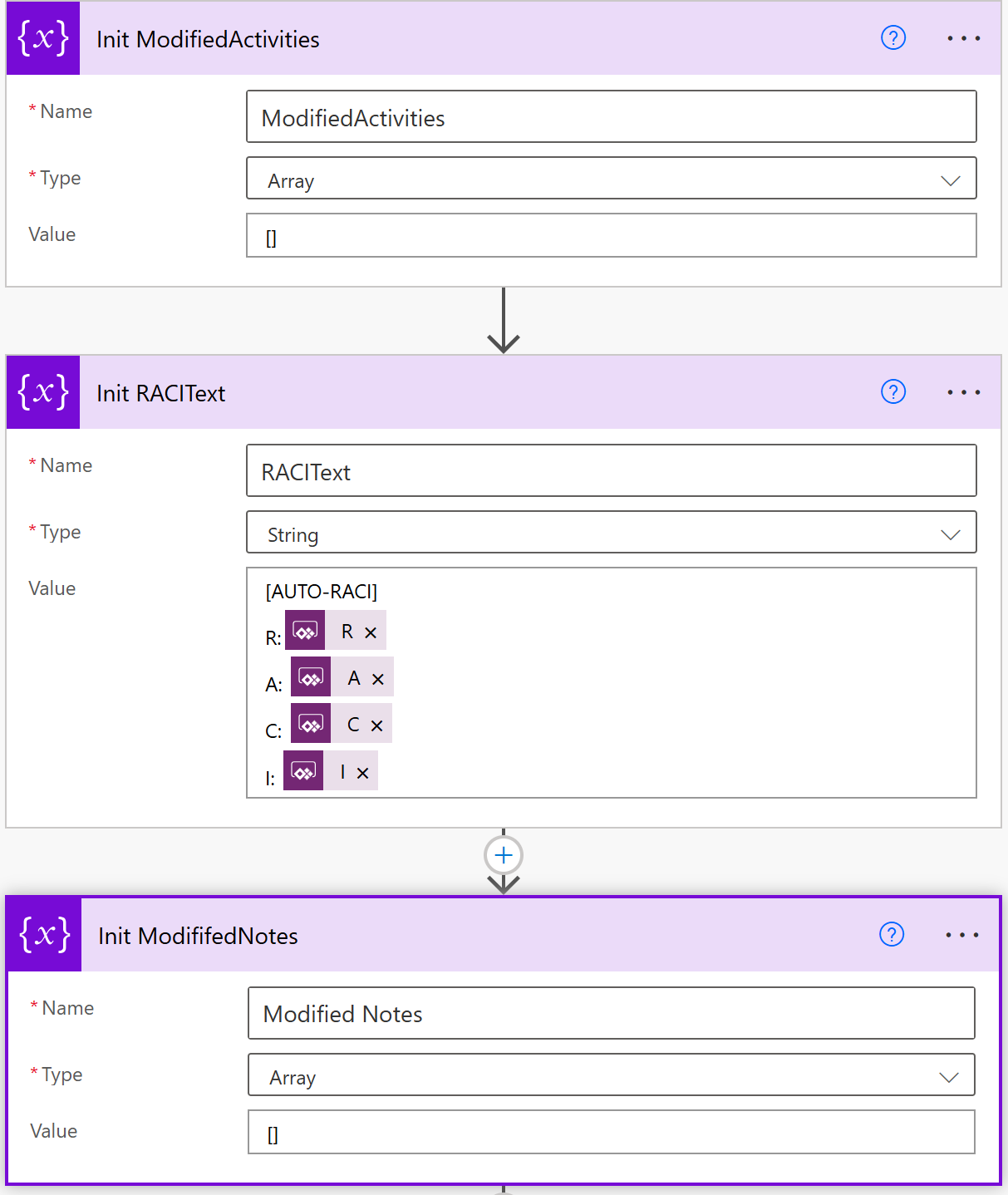
Task: Open help for Init RACIText action
Action: point(893,392)
